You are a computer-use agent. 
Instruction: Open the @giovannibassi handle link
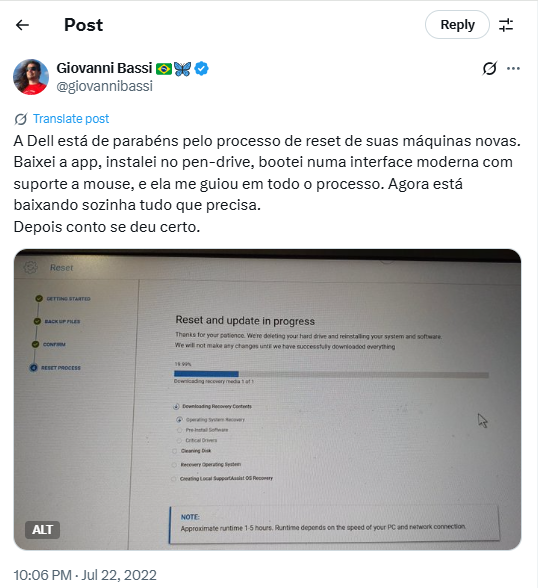(x=105, y=86)
